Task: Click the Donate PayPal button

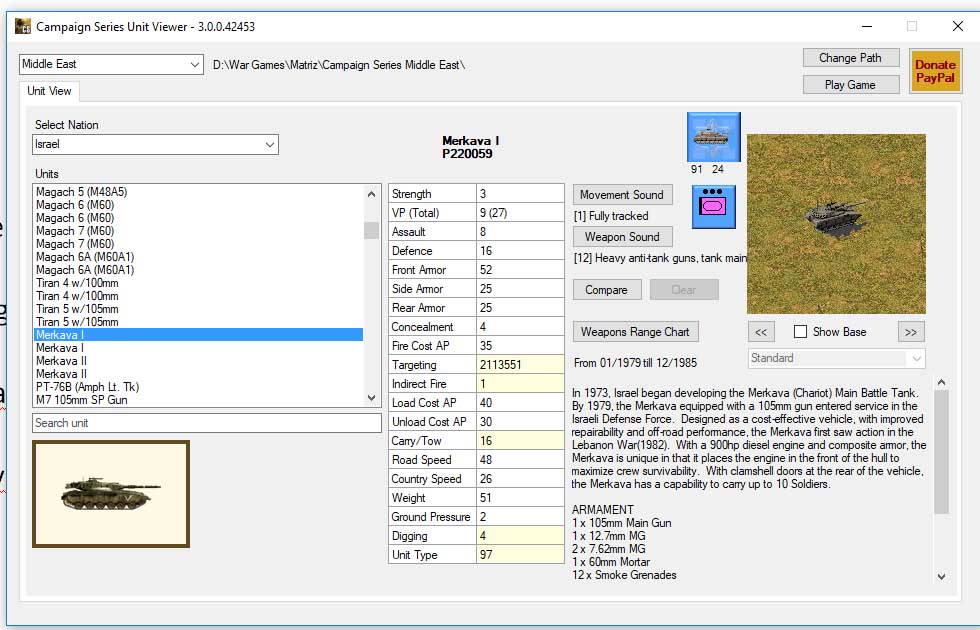Action: tap(935, 71)
